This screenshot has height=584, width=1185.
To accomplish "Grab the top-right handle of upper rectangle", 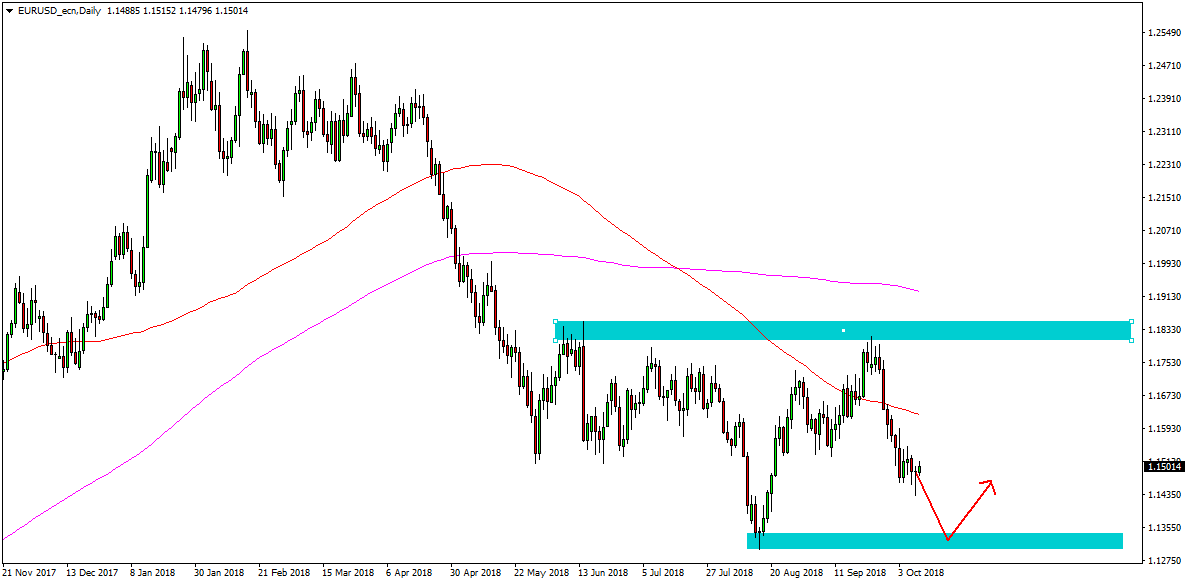I will point(1131,321).
